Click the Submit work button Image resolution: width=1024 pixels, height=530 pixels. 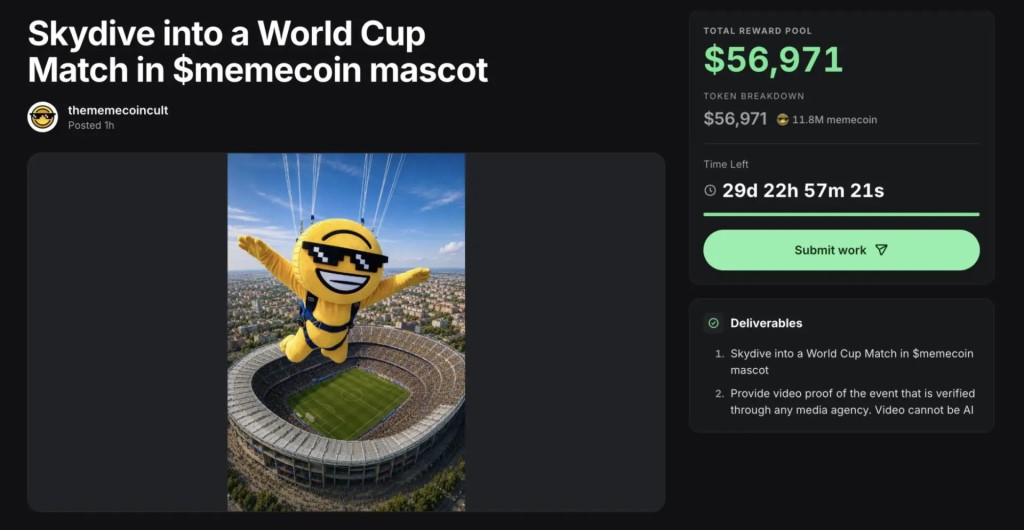coord(841,250)
